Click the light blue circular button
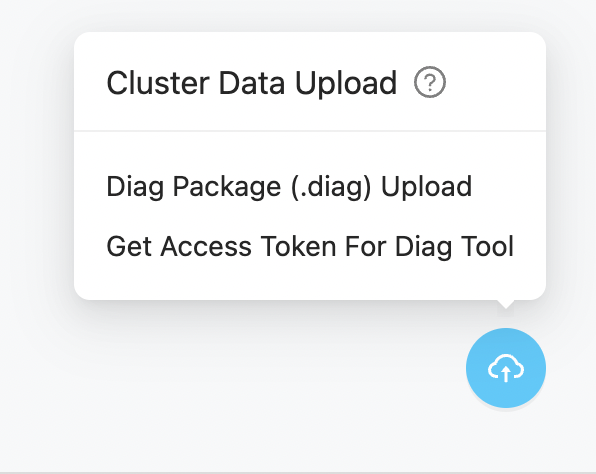 506,368
